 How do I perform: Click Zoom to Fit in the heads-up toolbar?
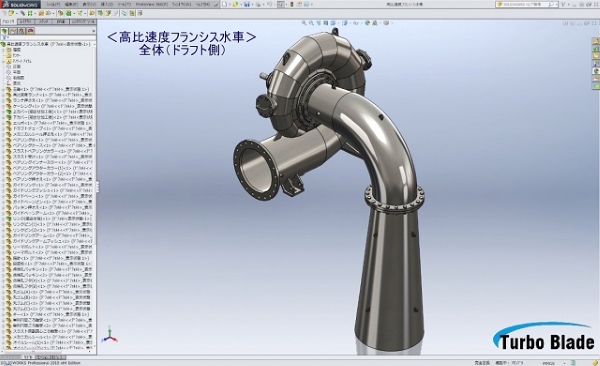[305, 23]
